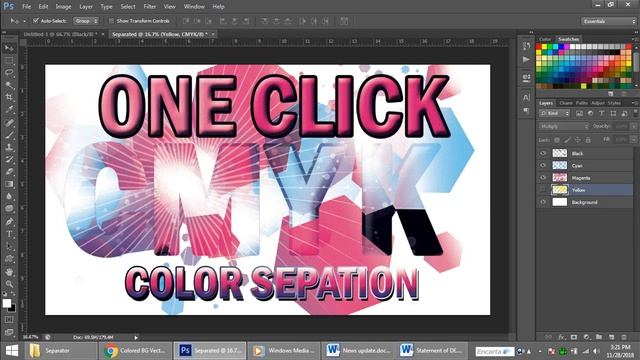Viewport: 640px width, 360px height.
Task: Select the Lasso tool
Action: click(x=9, y=73)
